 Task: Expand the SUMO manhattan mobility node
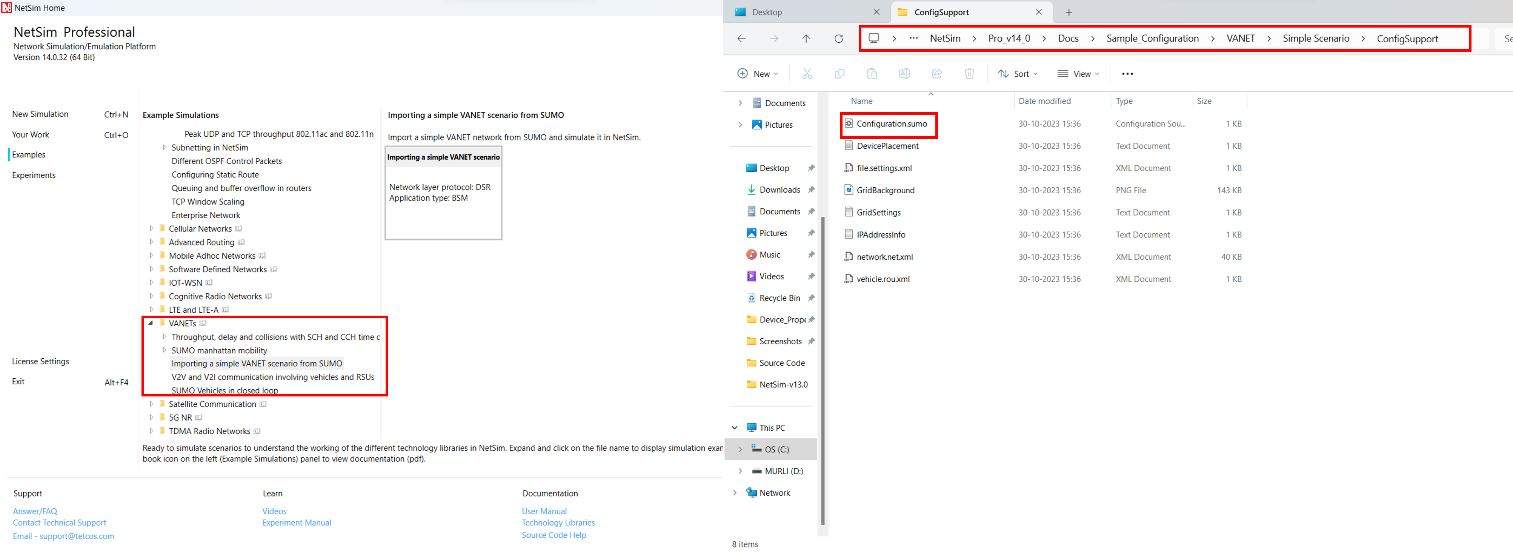click(164, 350)
